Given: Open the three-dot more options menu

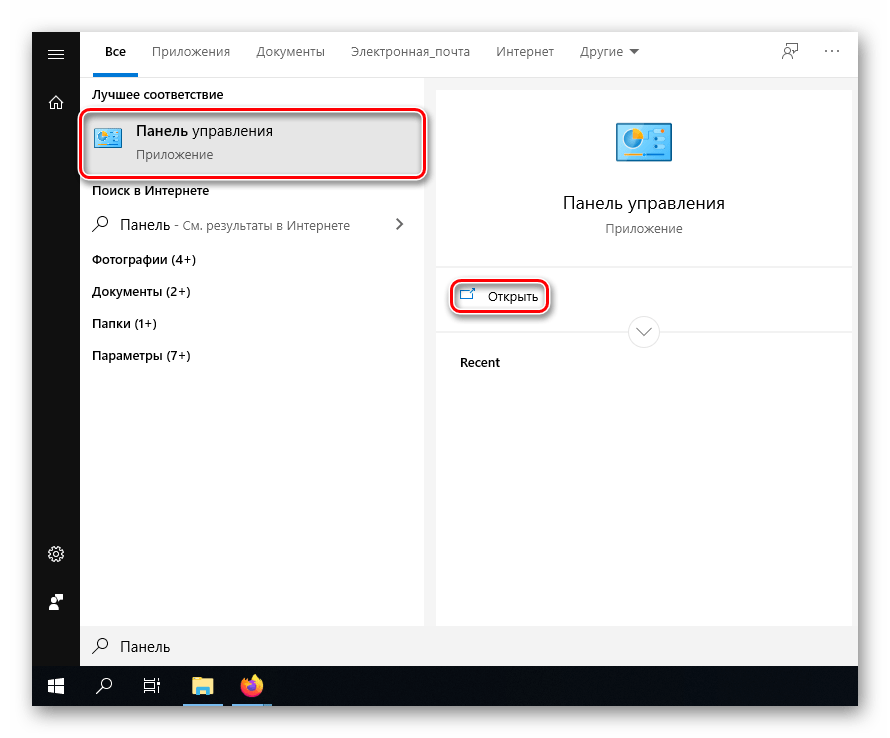Looking at the screenshot, I should [832, 52].
